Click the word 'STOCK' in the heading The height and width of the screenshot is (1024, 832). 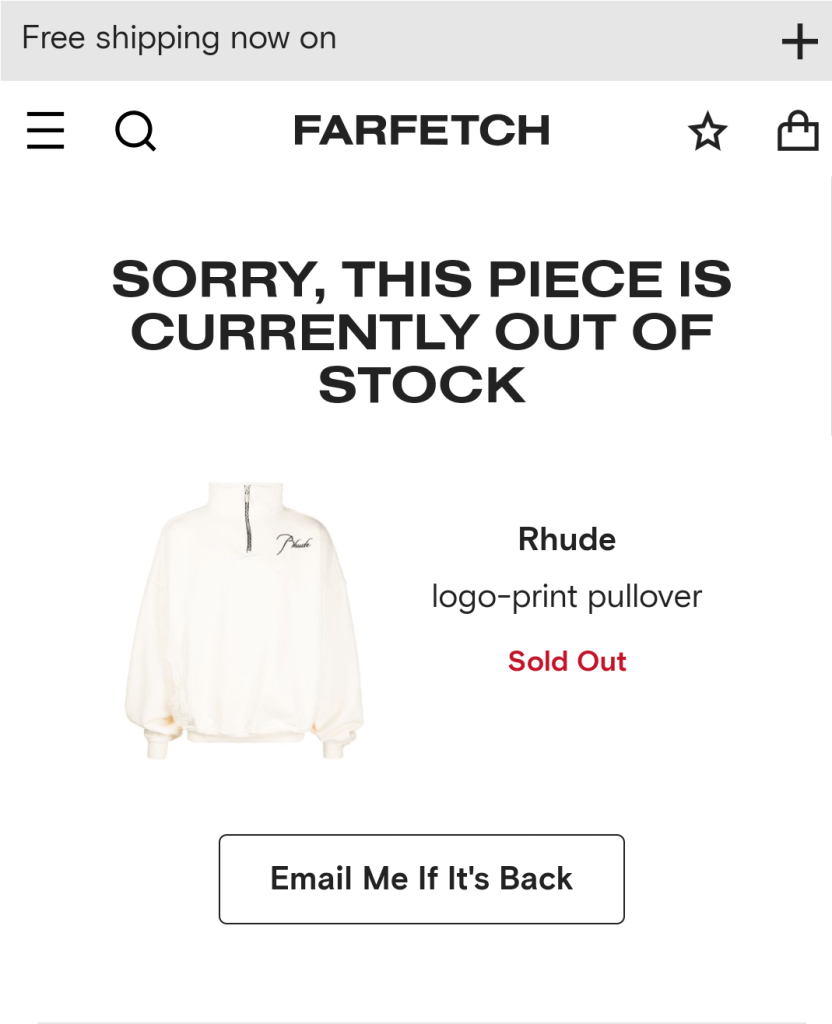click(x=421, y=386)
